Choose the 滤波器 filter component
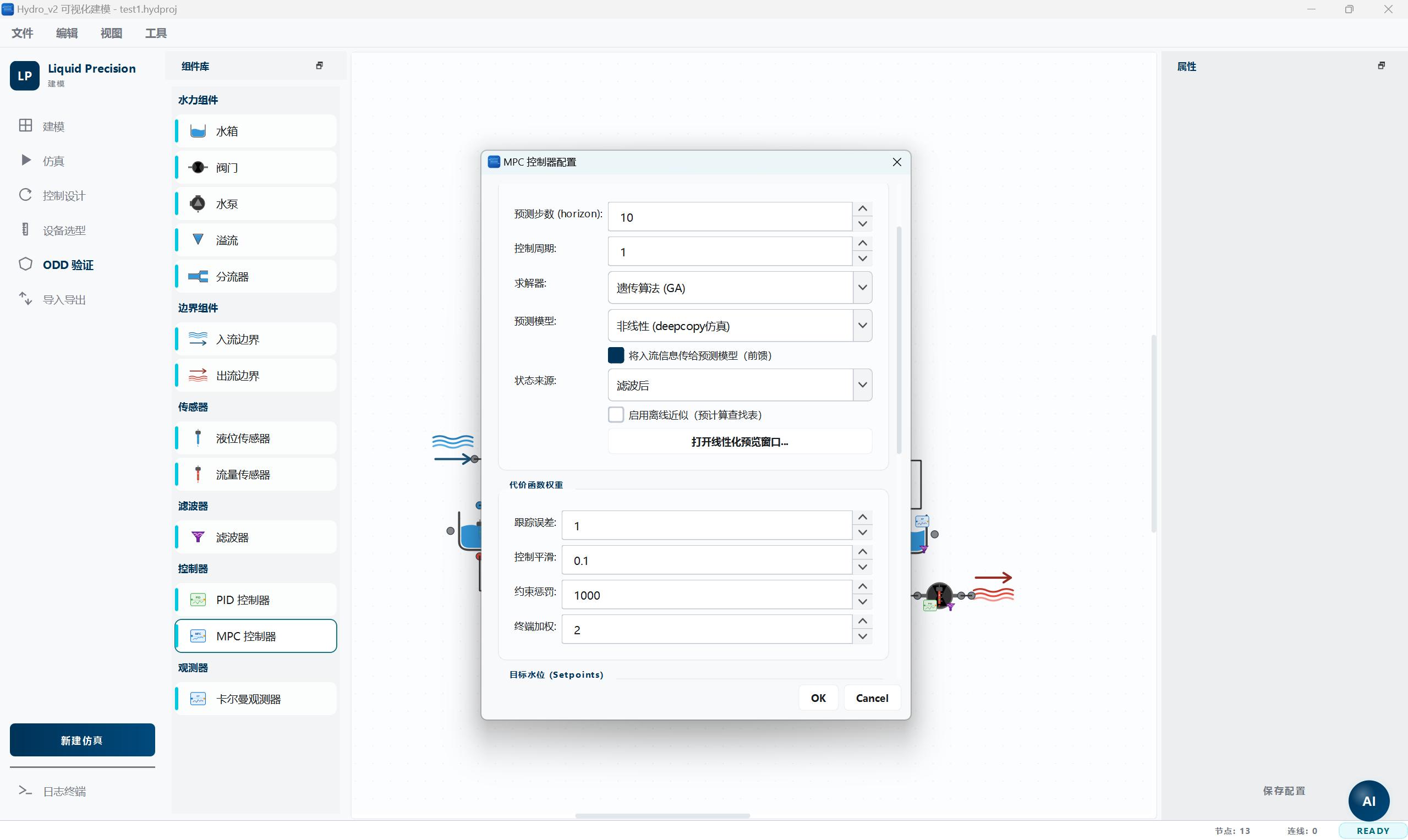The width and height of the screenshot is (1408, 840). 255,537
